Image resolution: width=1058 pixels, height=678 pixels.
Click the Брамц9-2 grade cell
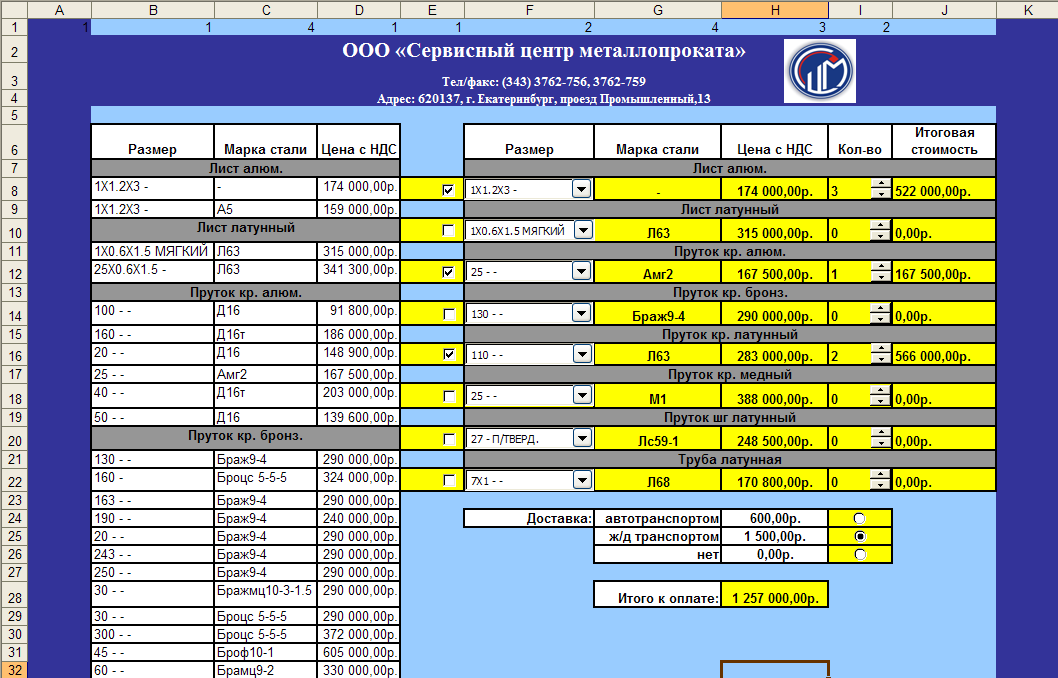click(265, 670)
